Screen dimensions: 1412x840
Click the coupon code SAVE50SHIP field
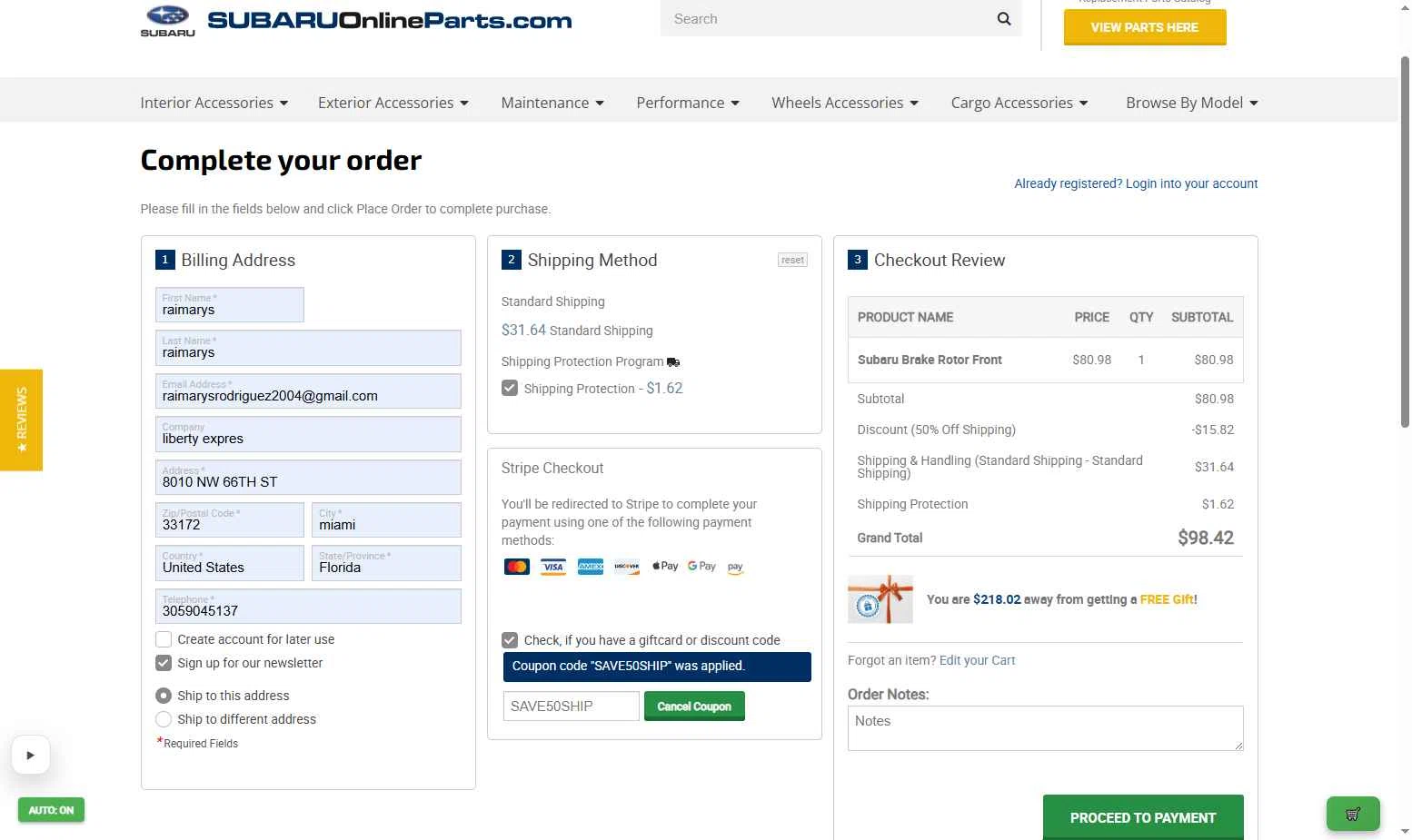pos(572,707)
